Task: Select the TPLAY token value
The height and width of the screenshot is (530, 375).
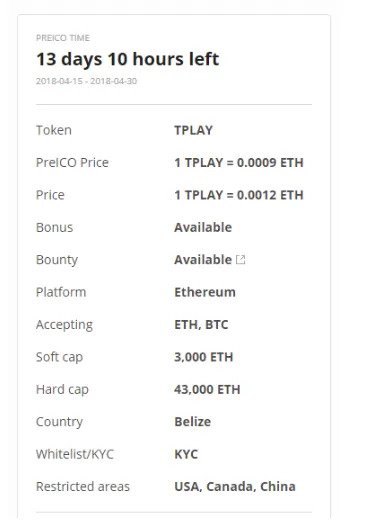Action: pyautogui.click(x=193, y=130)
